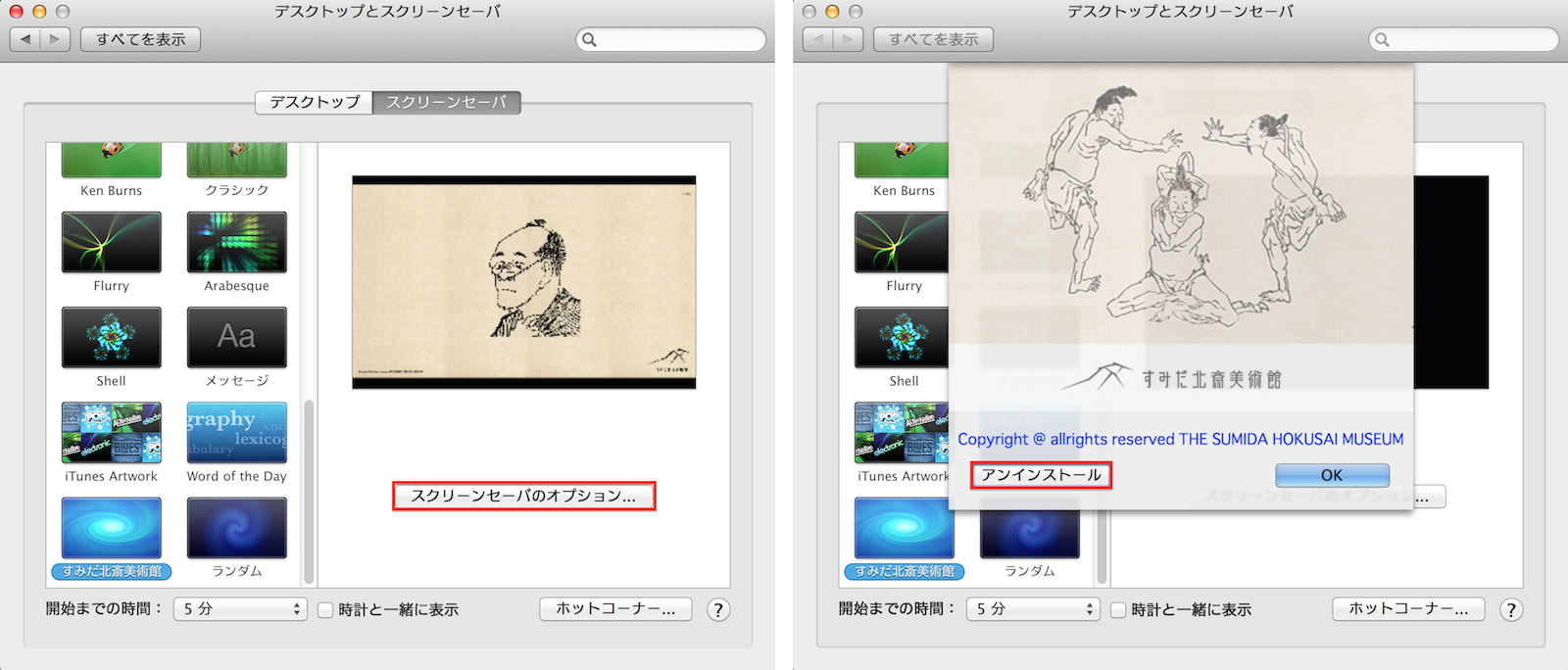The image size is (1568, 670).
Task: Open ホットコーナー in right window
Action: tap(1408, 609)
